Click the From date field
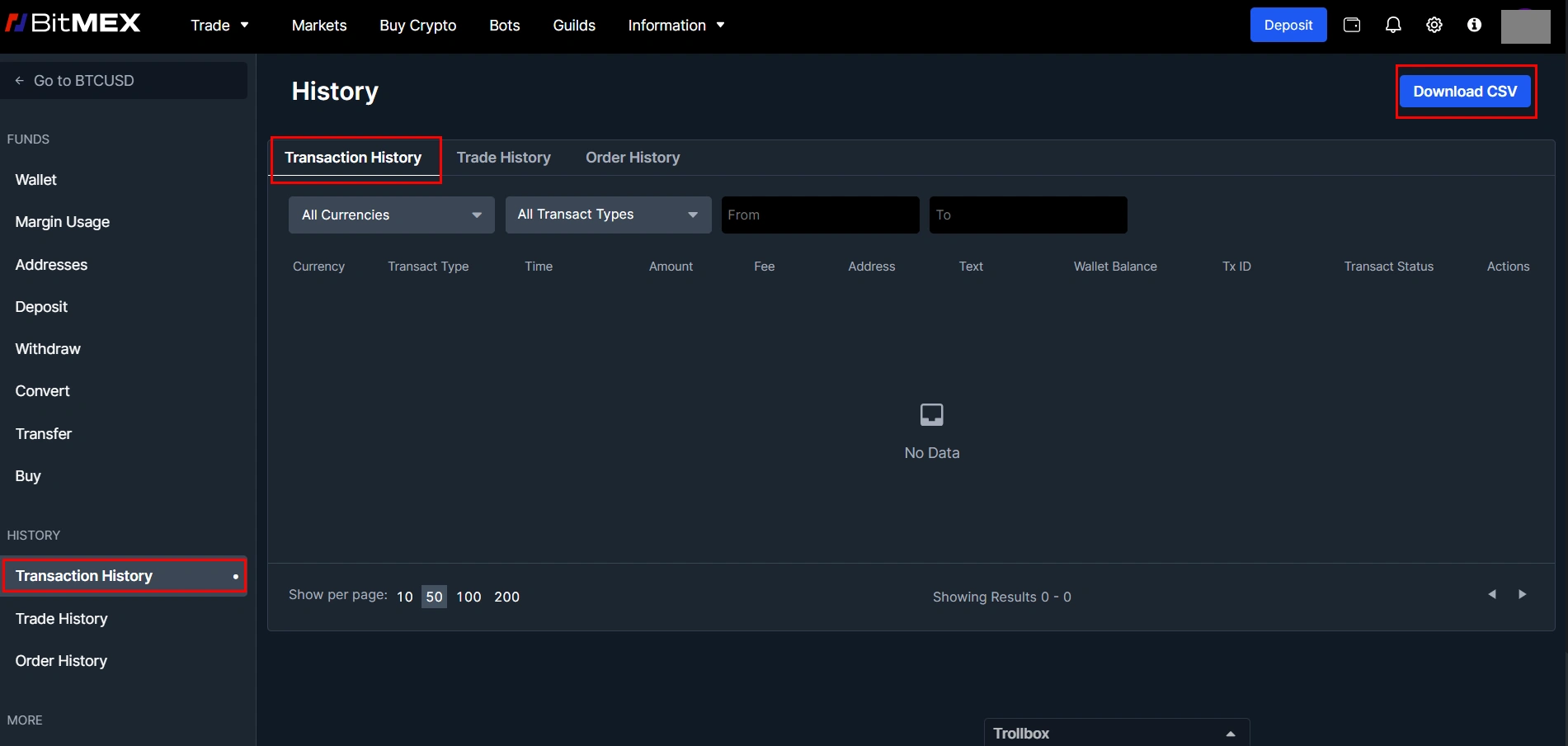The height and width of the screenshot is (746, 1568). [821, 215]
